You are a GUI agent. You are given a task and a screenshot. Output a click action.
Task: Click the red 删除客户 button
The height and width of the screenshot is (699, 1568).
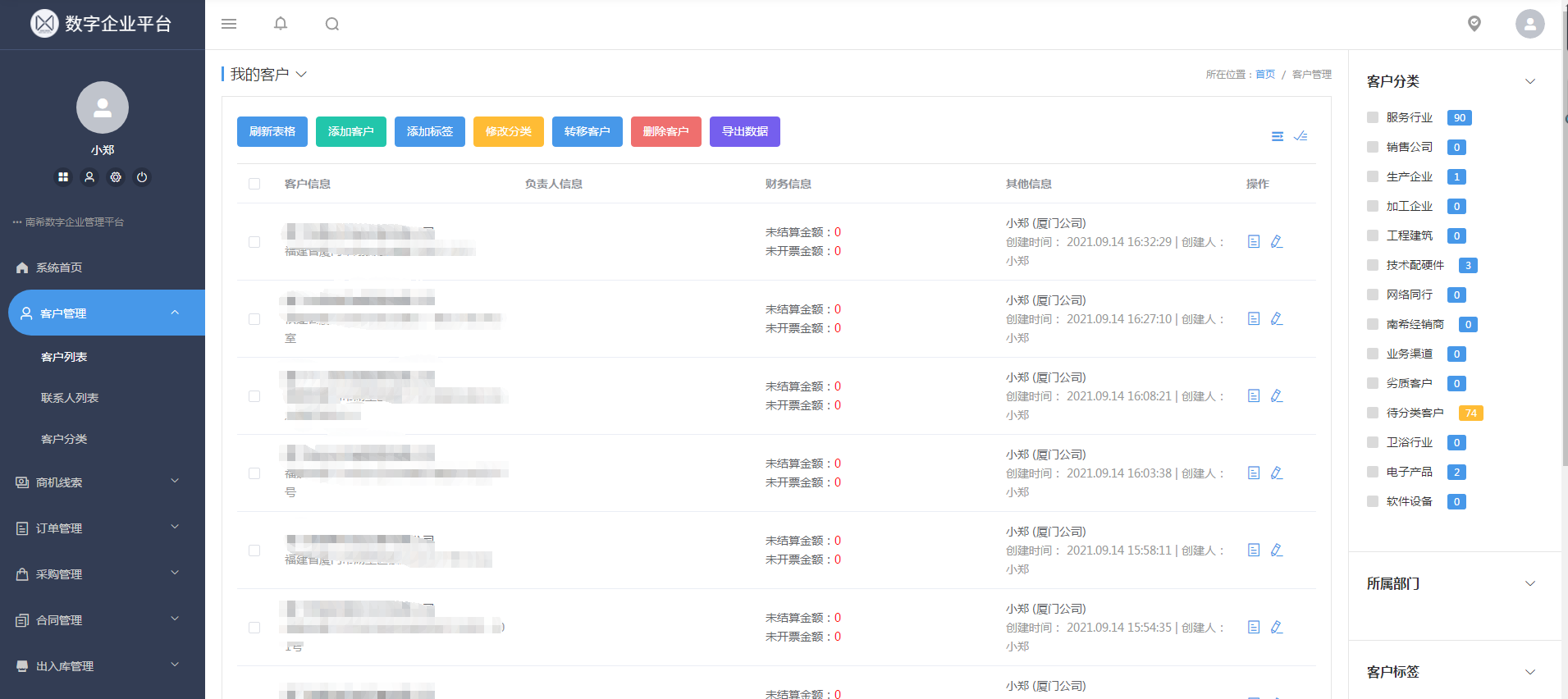665,131
